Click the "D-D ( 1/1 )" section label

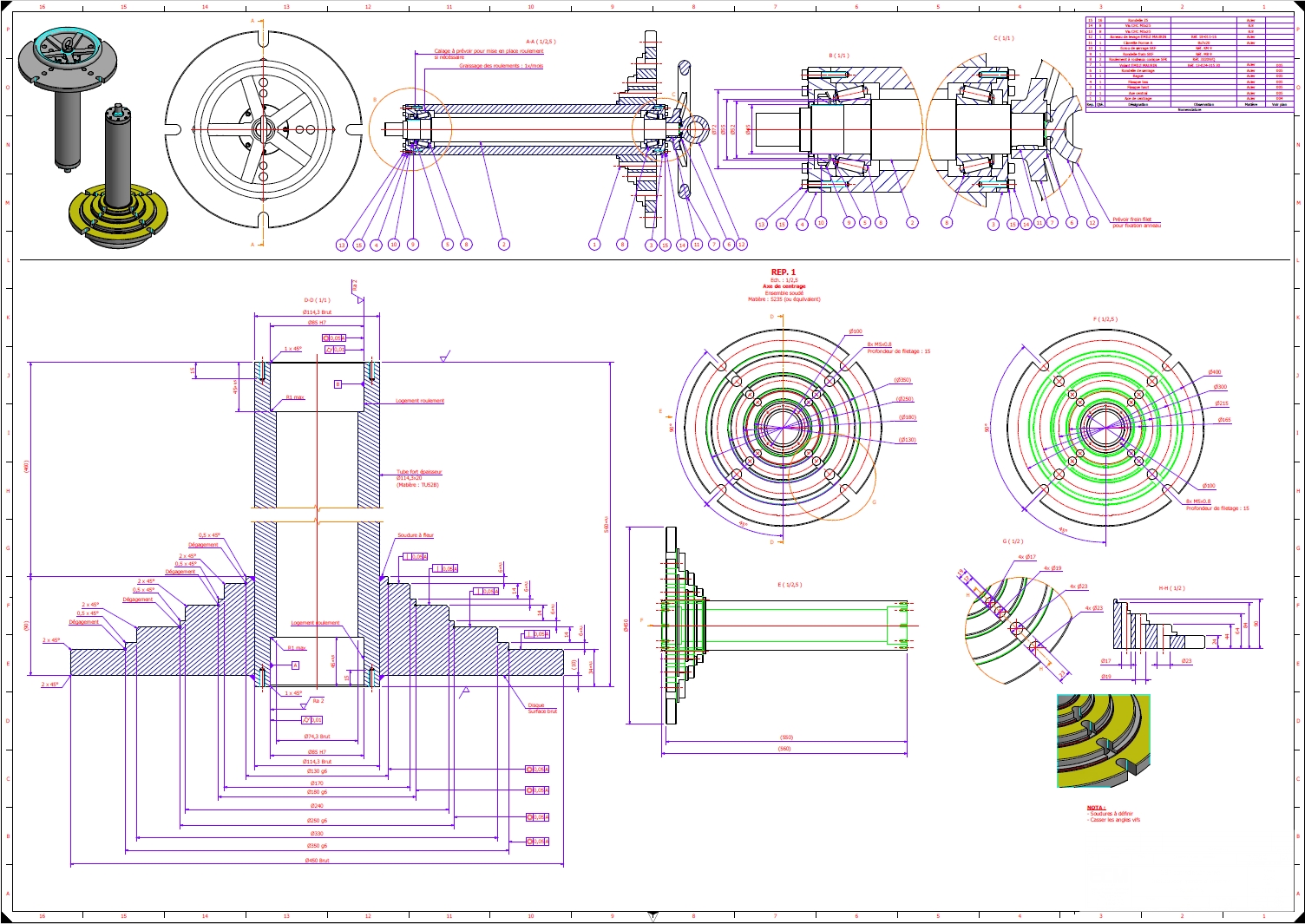[x=317, y=300]
